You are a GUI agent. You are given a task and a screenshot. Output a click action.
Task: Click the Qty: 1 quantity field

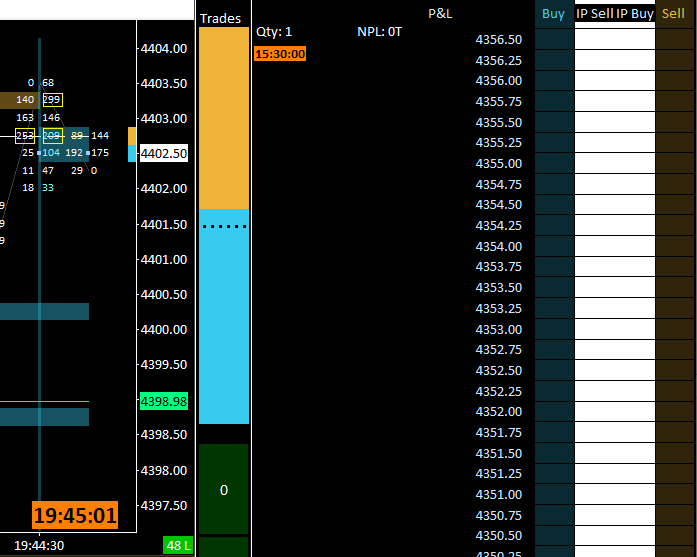pos(274,32)
